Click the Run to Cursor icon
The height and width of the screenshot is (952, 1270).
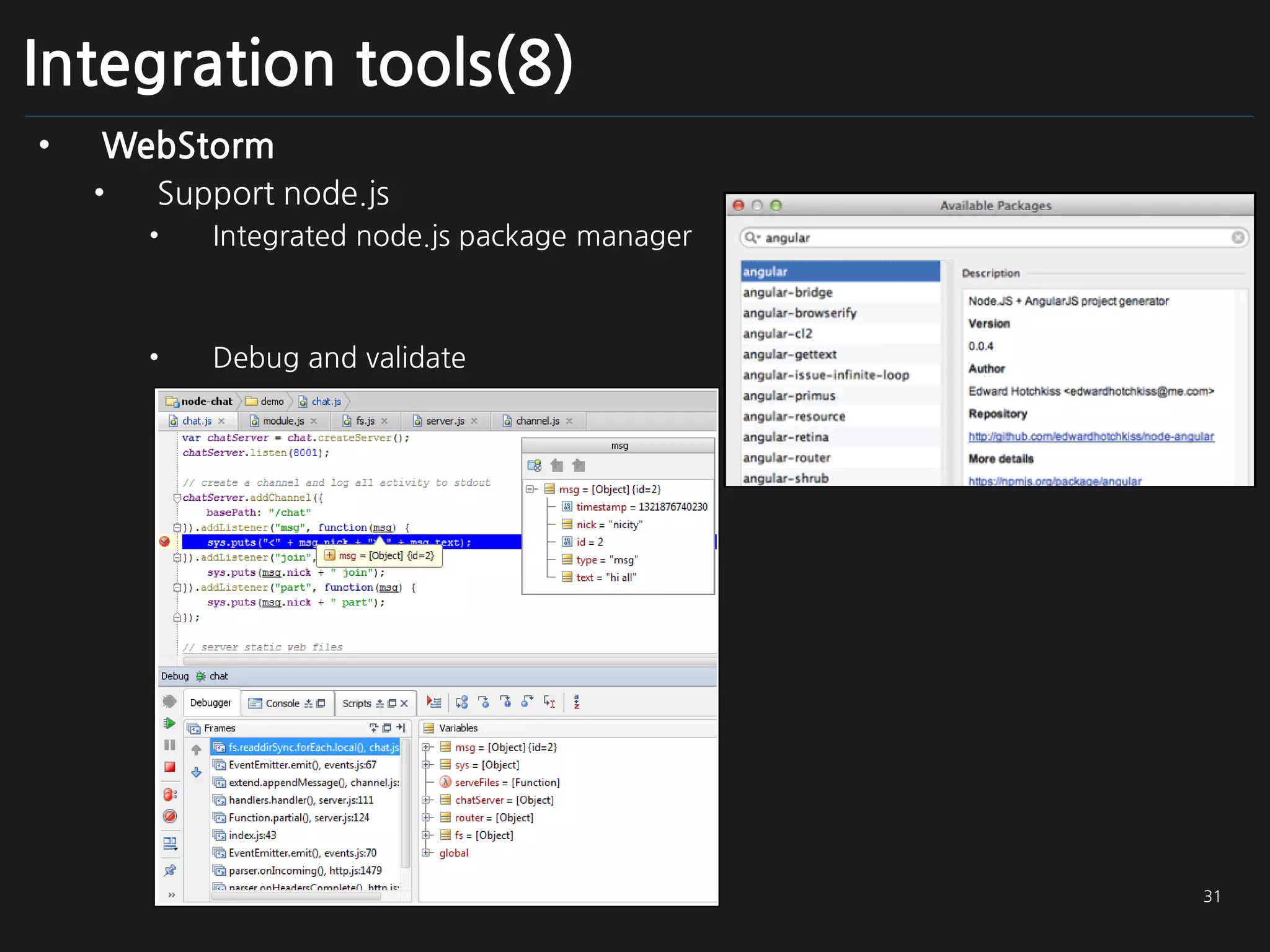pyautogui.click(x=549, y=702)
